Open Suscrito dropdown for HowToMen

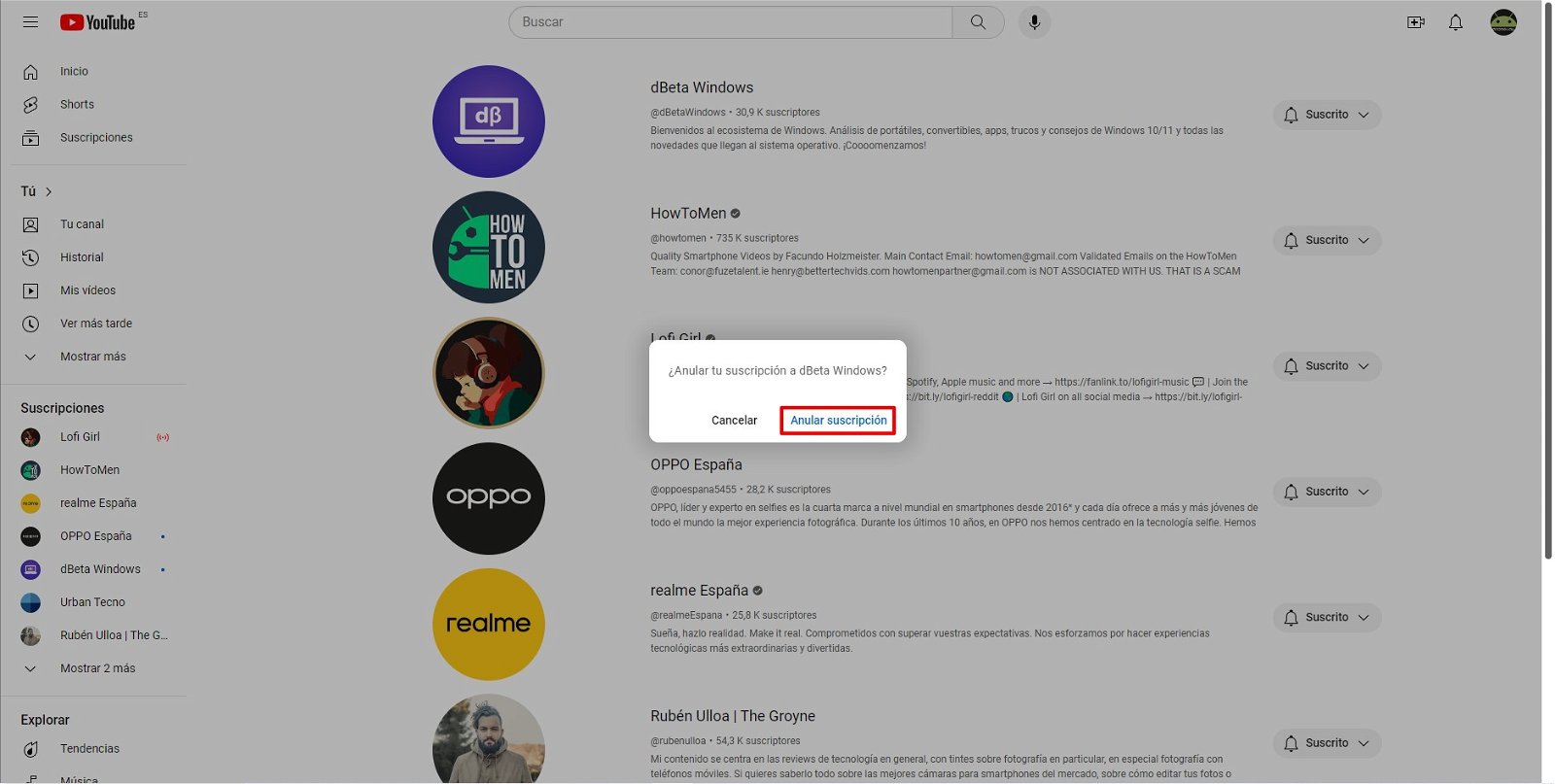point(1327,240)
